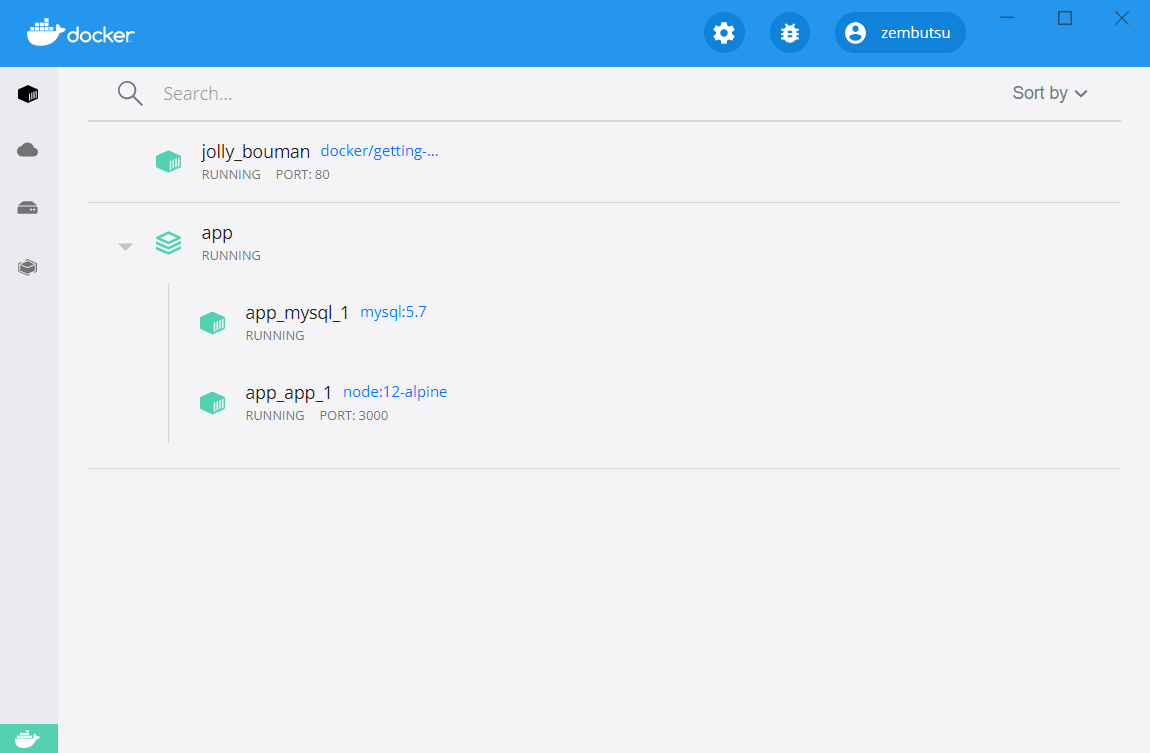
Task: Open the cloud section in the sidebar
Action: coord(28,150)
